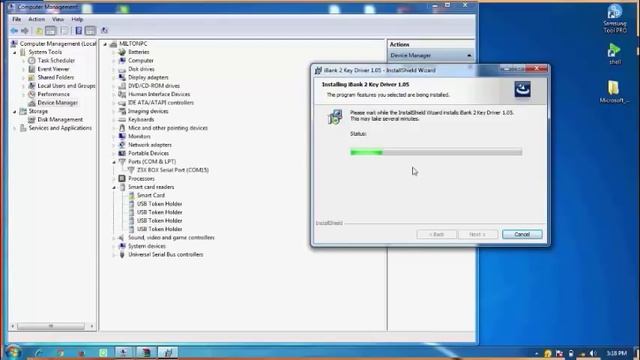Select ZSX BOX Serial Port (COM15)
Viewport: 640px width, 360px height.
(x=173, y=170)
